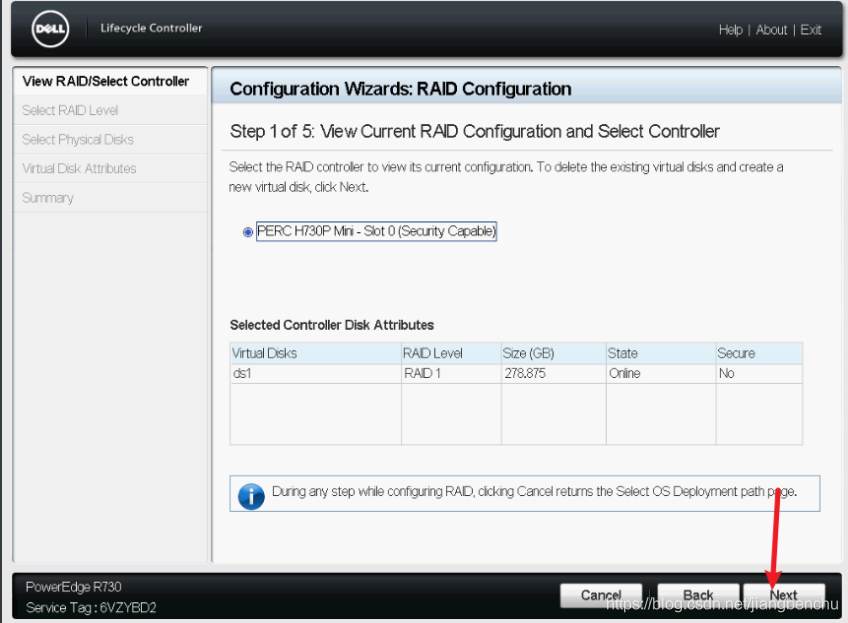The height and width of the screenshot is (623, 848).
Task: Click the Dell logo icon
Action: pos(50,29)
